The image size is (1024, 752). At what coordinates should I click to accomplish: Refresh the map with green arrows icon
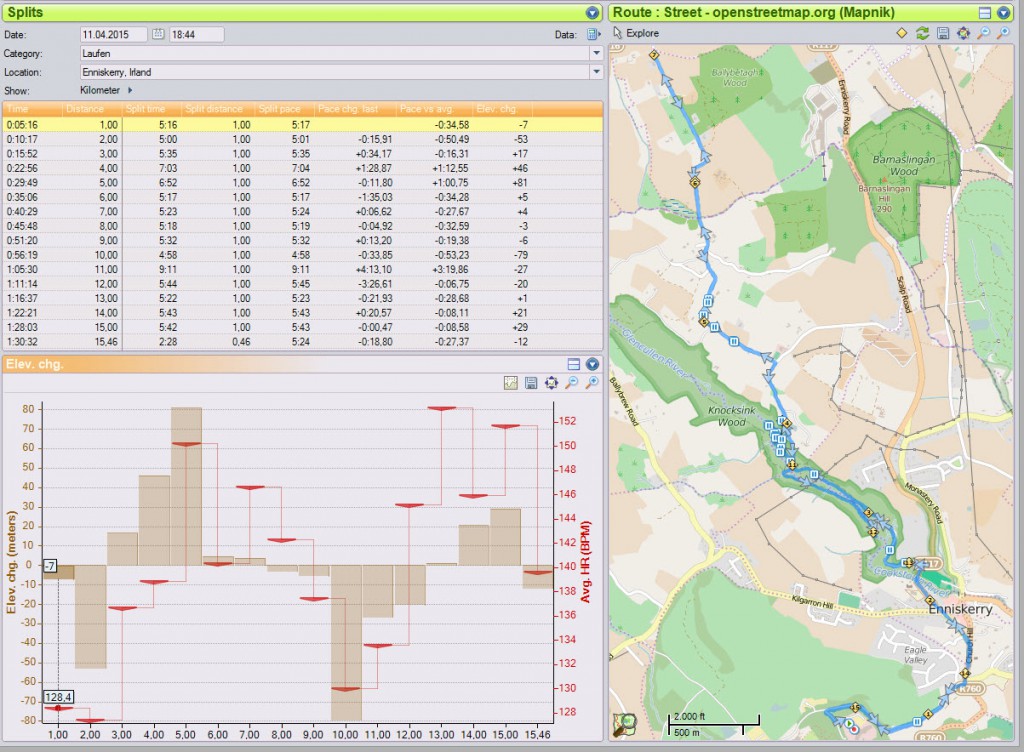pos(922,33)
